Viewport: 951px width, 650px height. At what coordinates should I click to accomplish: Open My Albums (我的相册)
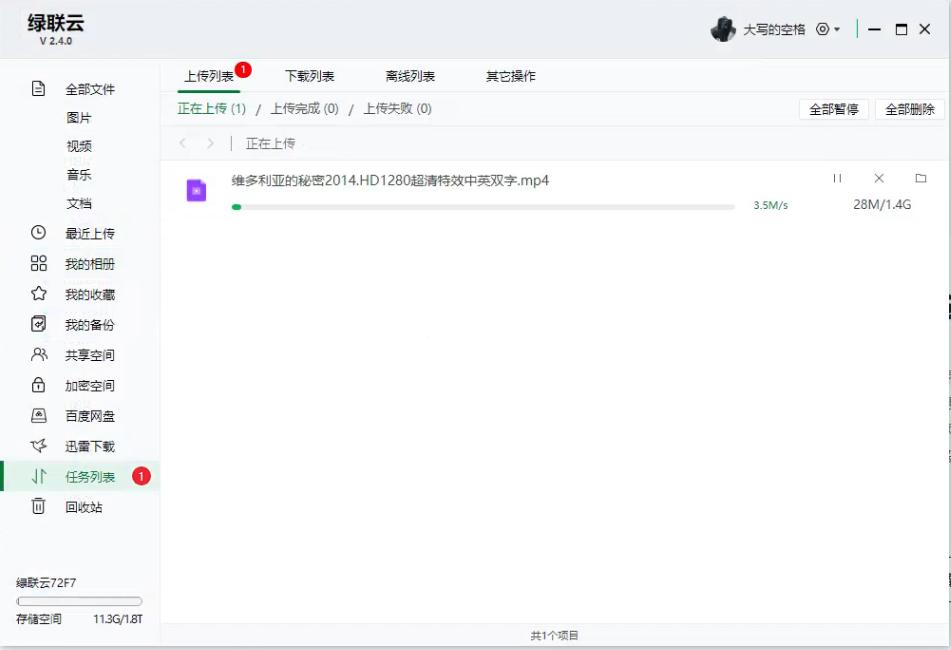pos(89,263)
